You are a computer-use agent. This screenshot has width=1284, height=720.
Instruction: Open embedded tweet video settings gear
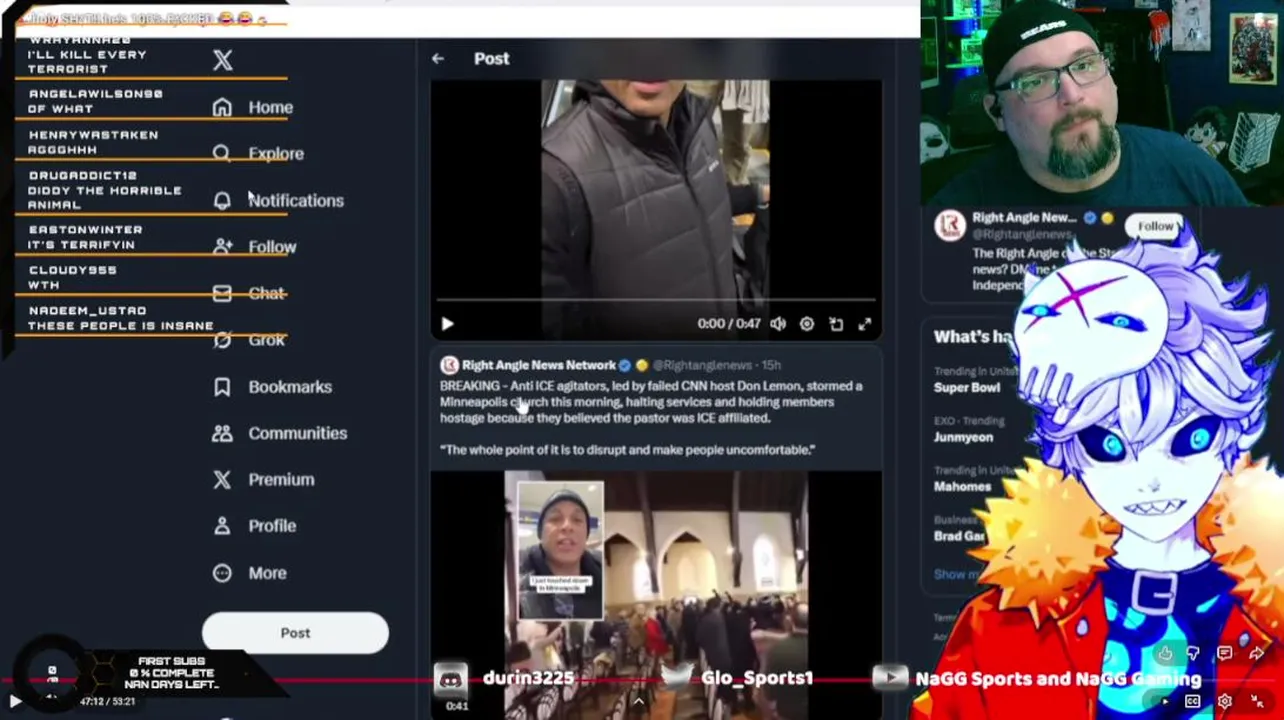[807, 324]
